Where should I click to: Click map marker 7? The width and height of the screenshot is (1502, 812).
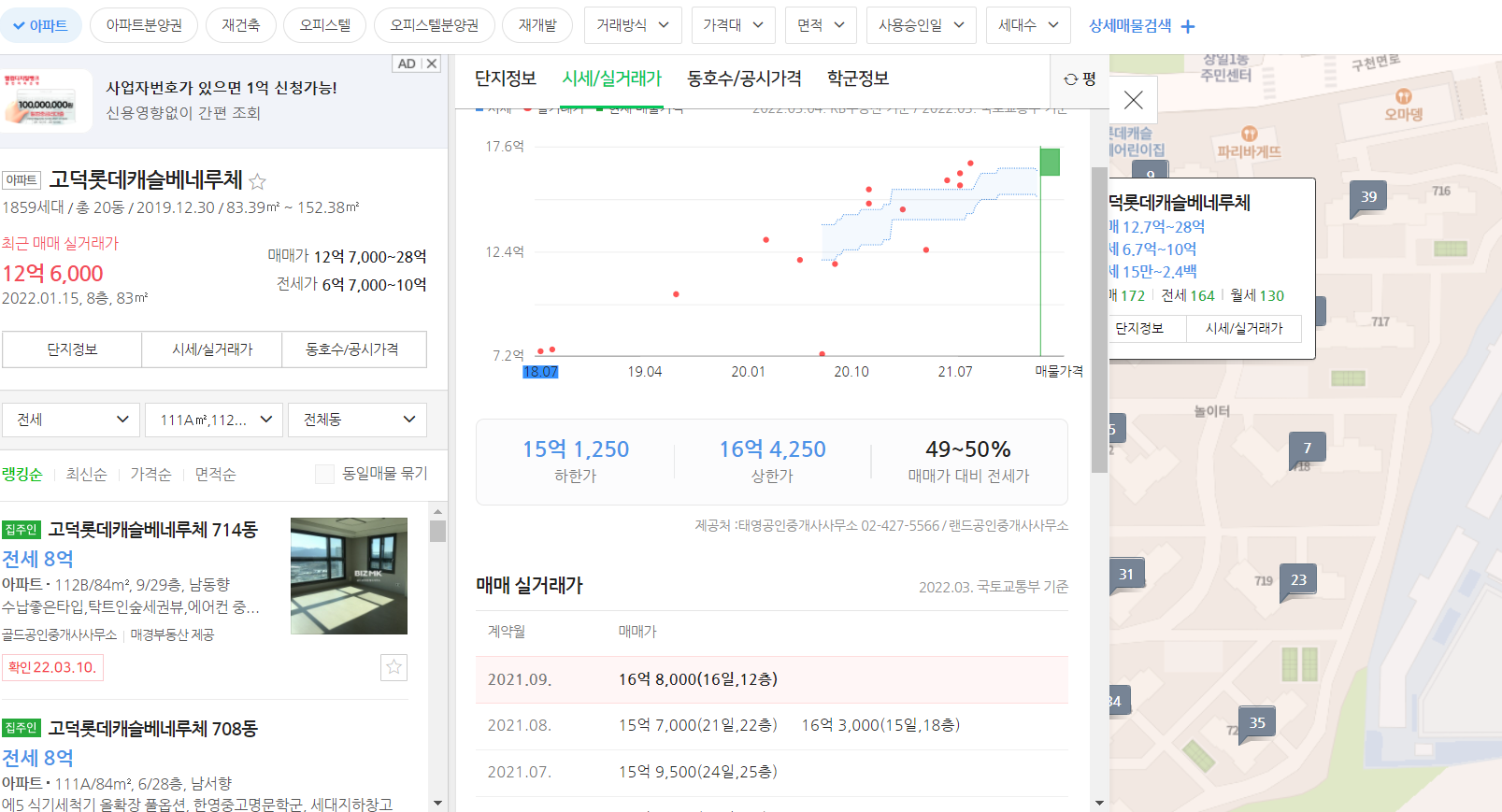click(x=1307, y=449)
